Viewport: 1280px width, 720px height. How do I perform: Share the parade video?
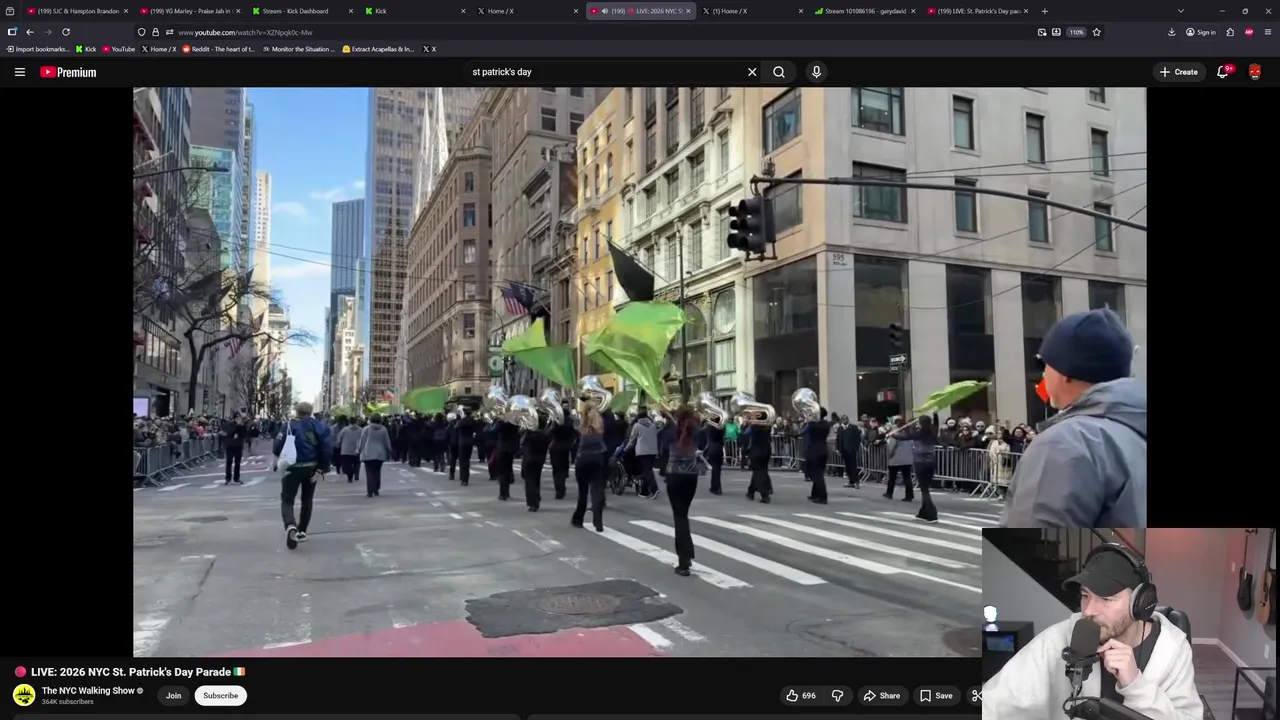882,696
